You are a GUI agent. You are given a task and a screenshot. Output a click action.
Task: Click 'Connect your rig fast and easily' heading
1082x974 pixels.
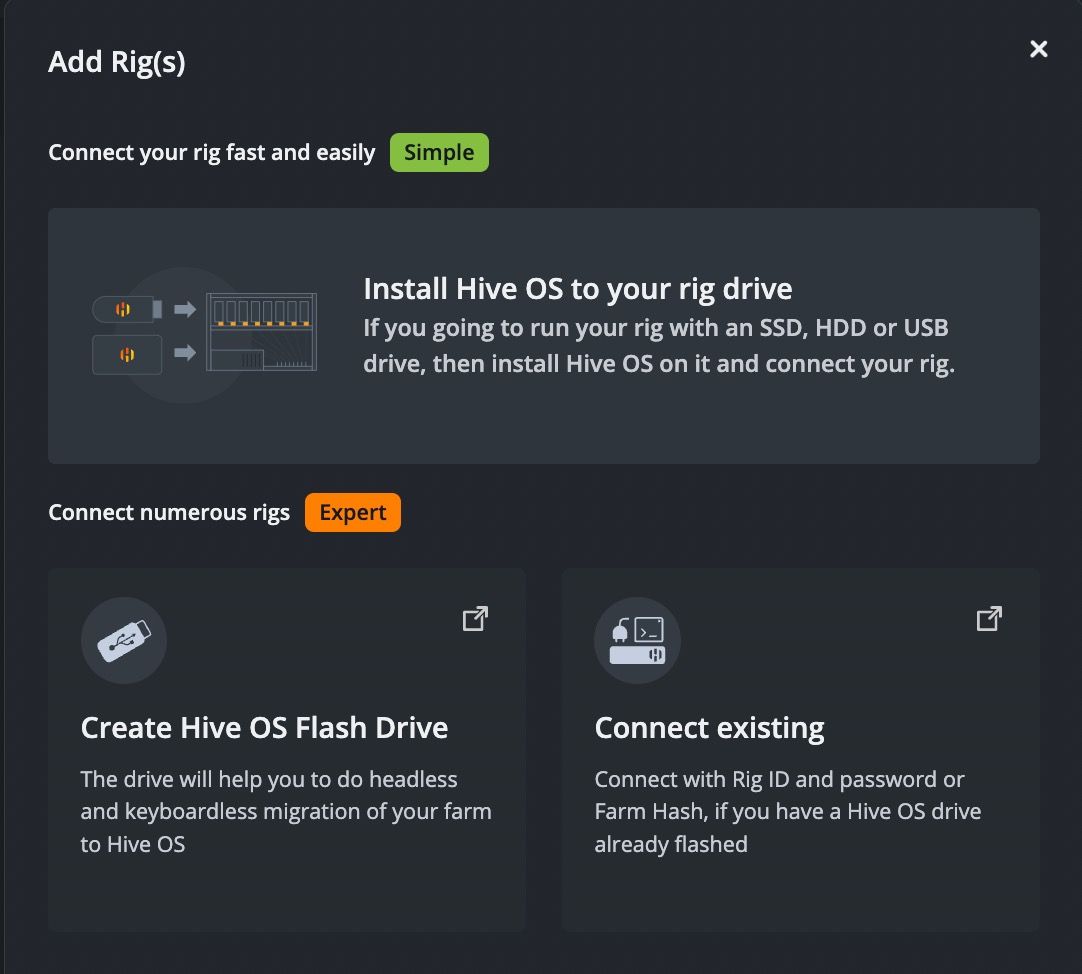[x=212, y=153]
